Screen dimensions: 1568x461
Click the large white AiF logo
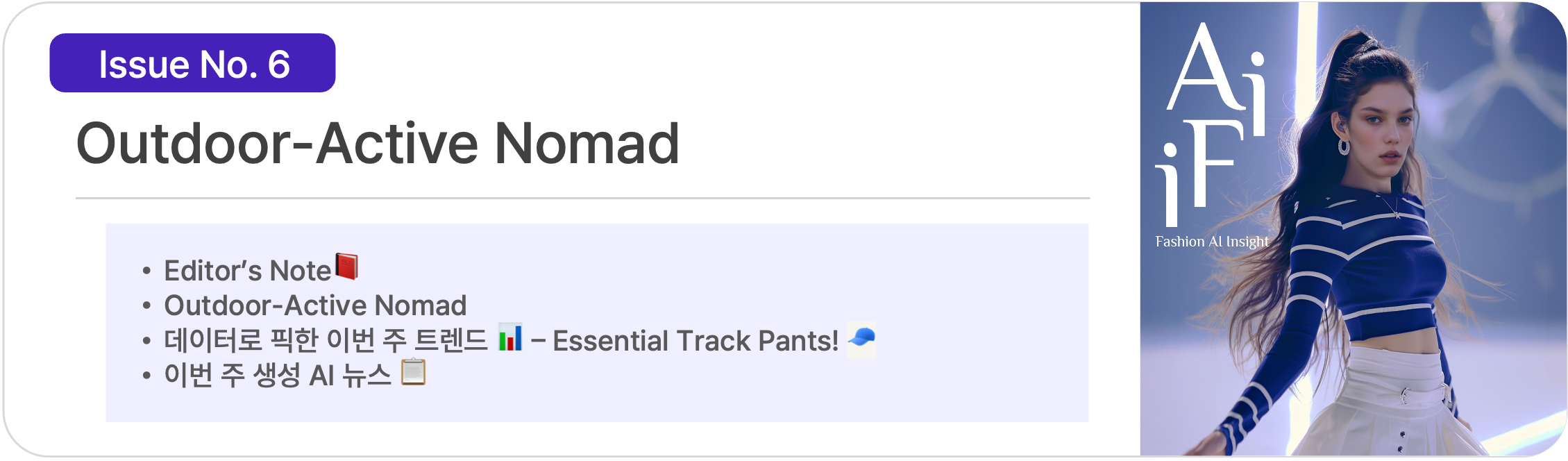pos(1211,124)
